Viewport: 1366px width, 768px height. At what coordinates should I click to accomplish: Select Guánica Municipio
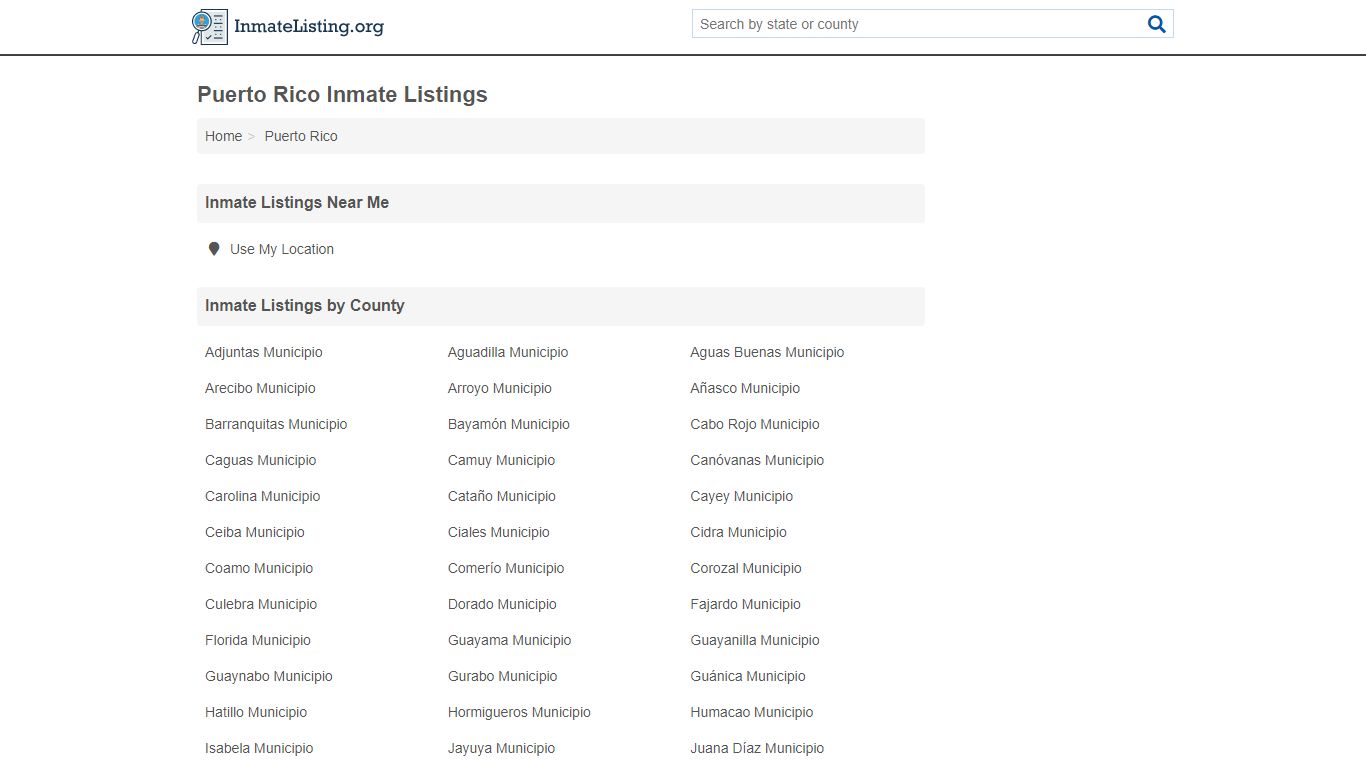[748, 676]
